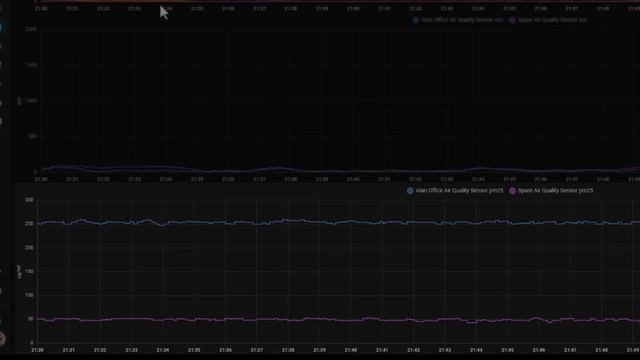Toggle Alan Office Air Quality Sensor legend in upper chart
Screen dimensions: 640x360
[x=462, y=20]
